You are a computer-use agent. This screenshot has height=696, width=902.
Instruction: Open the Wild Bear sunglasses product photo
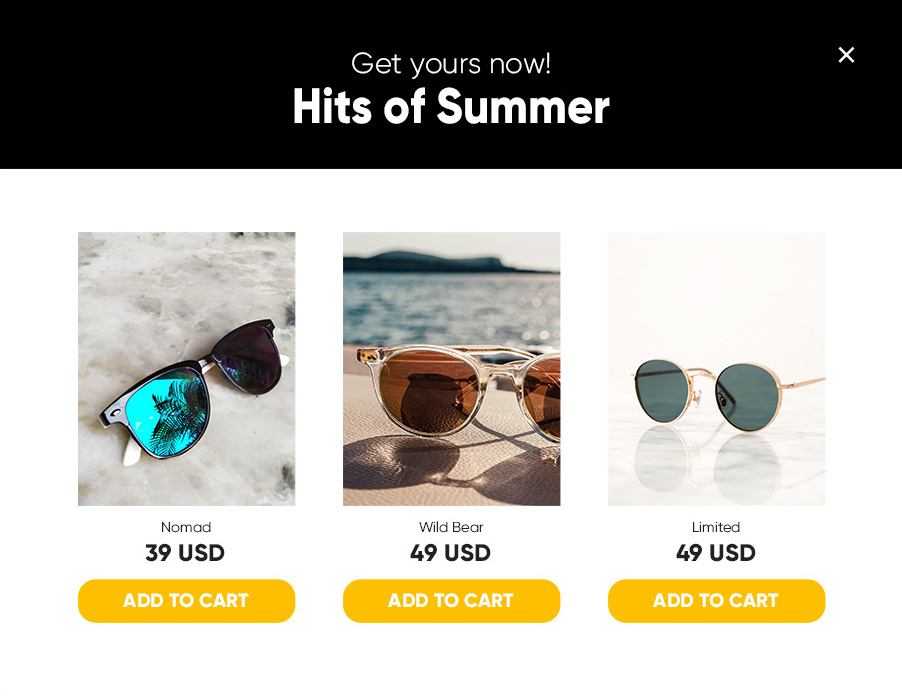point(452,369)
